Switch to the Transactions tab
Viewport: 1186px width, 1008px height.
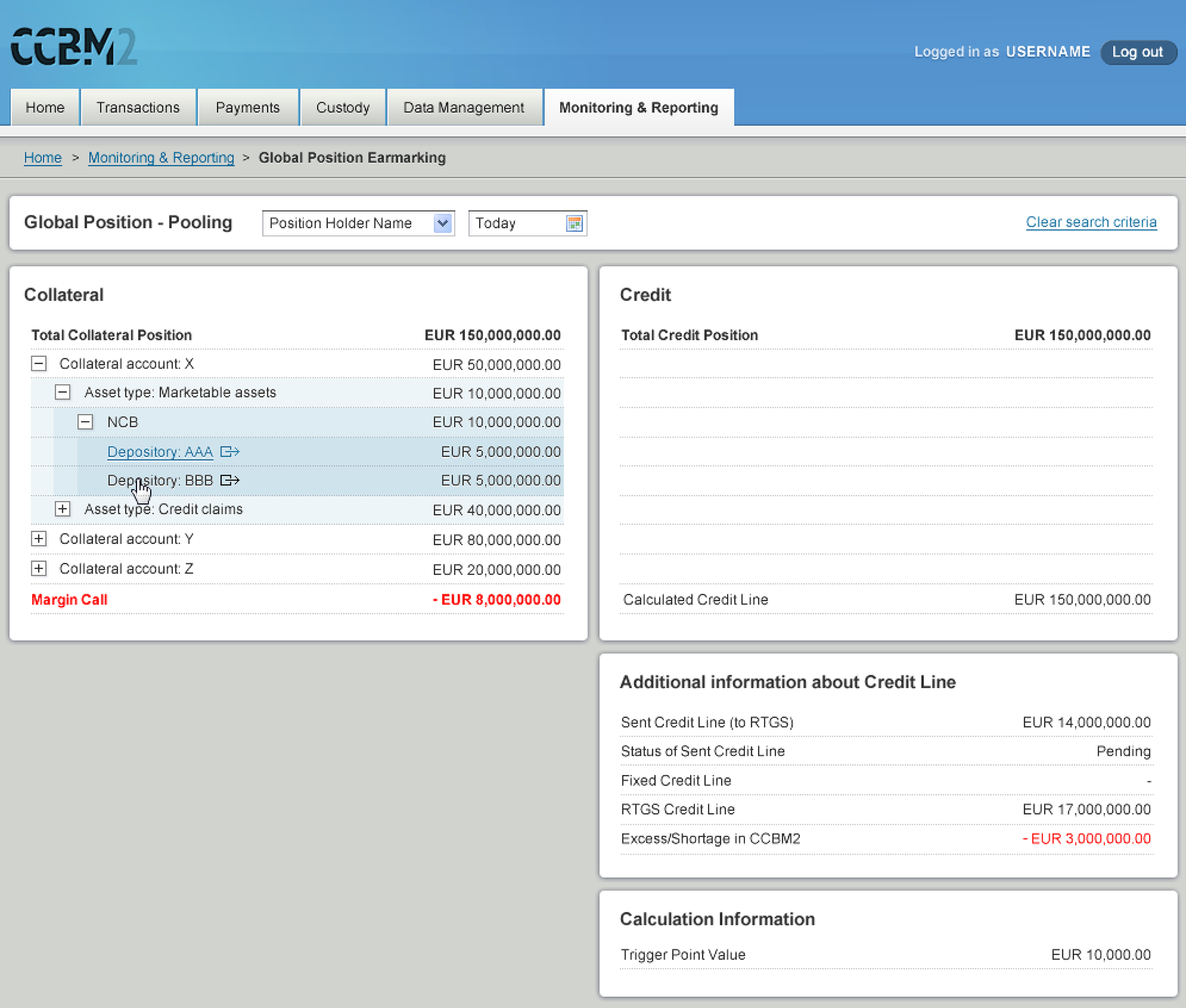click(x=138, y=107)
